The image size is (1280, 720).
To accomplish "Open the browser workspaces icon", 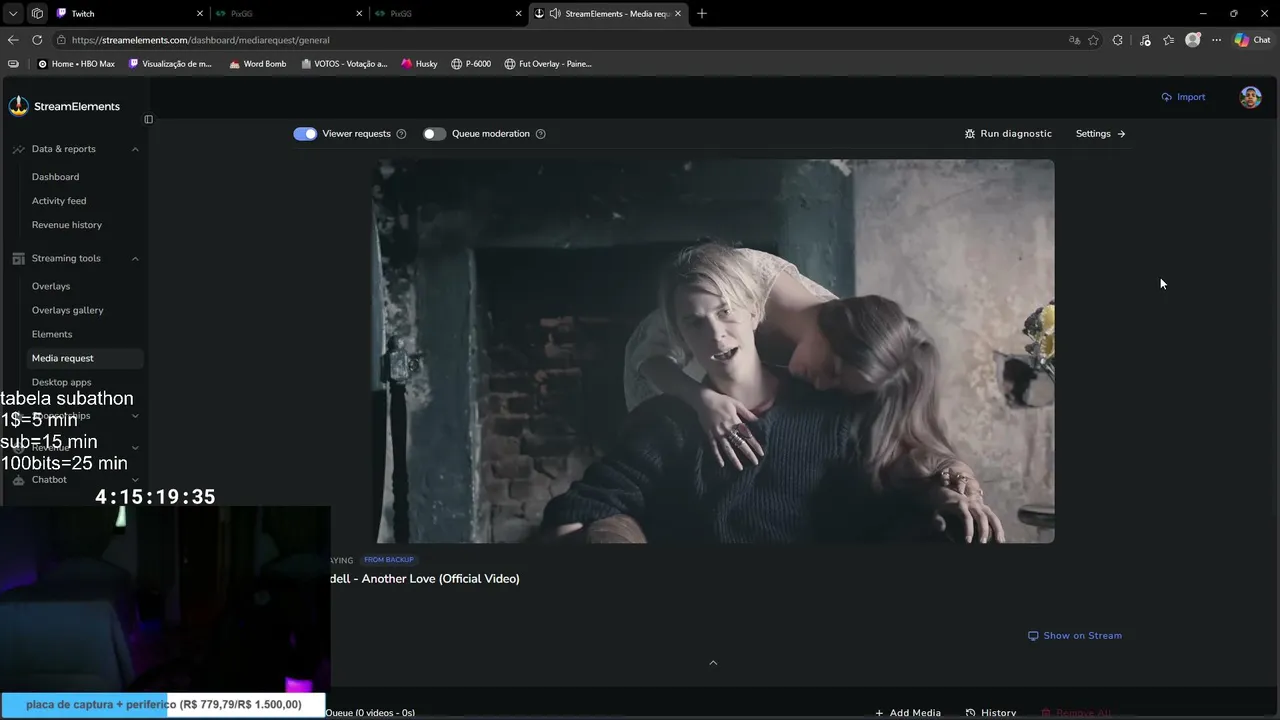I will pos(37,13).
